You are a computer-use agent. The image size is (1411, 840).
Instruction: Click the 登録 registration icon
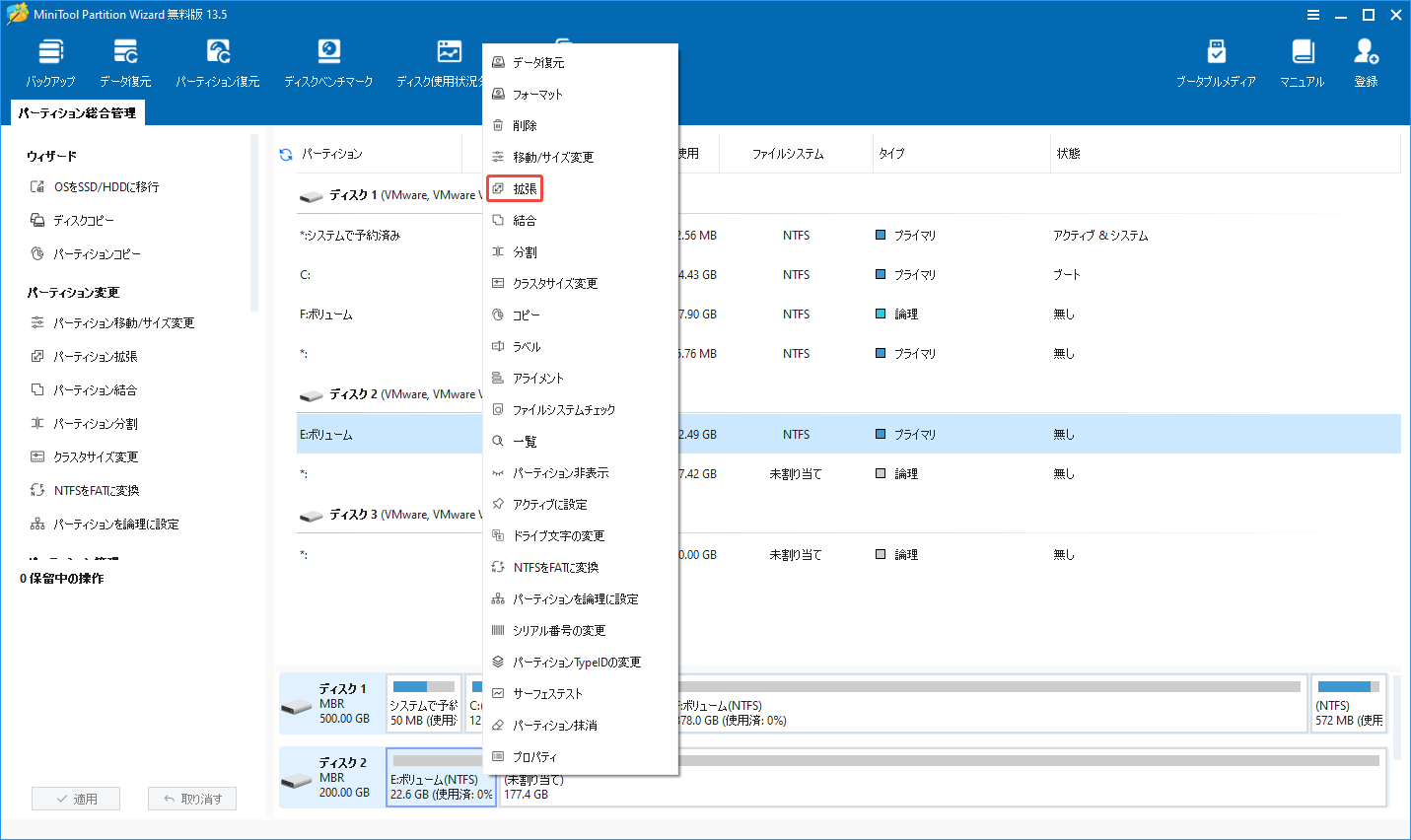click(x=1366, y=61)
